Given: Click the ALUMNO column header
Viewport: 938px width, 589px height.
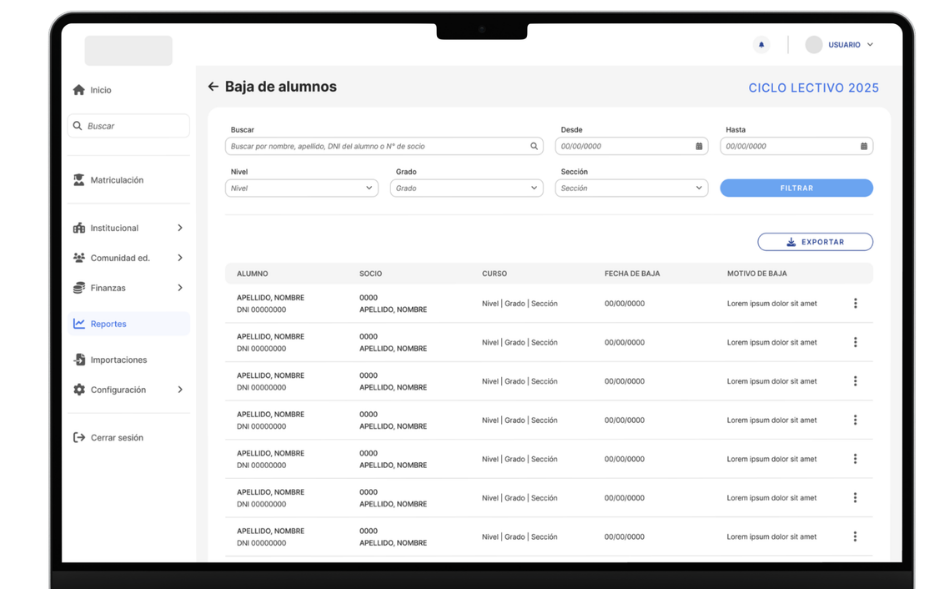Looking at the screenshot, I should 252,273.
